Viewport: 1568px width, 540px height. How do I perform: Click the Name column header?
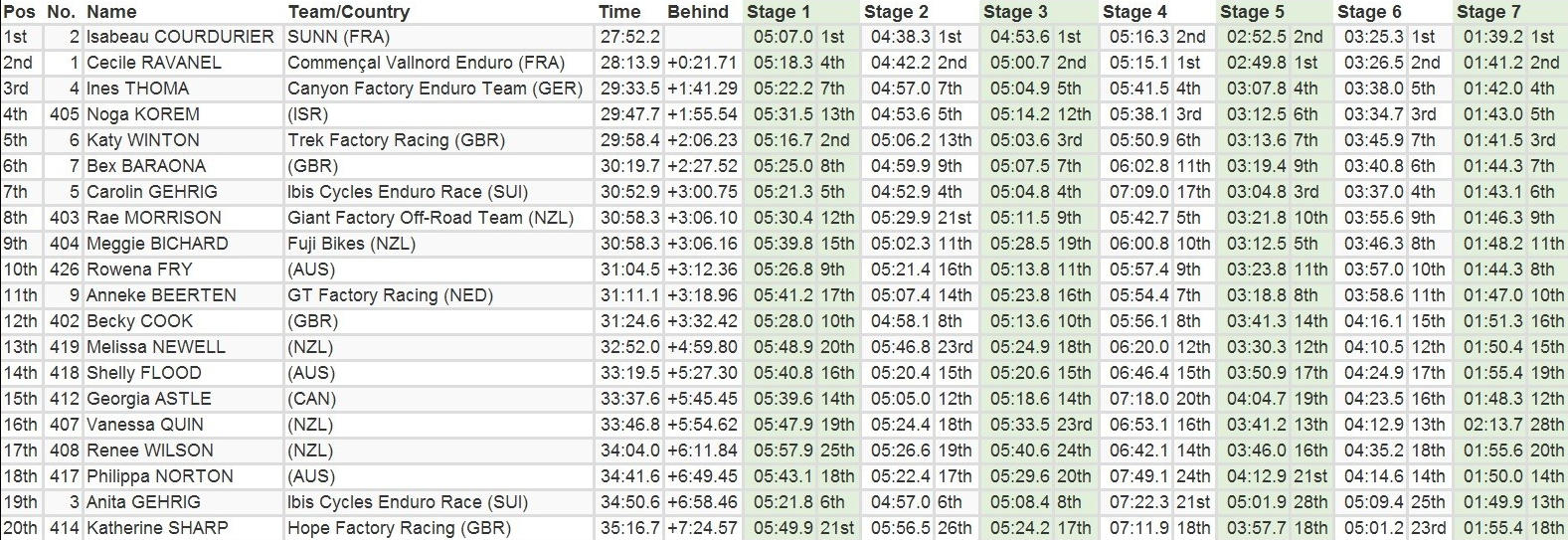(111, 12)
